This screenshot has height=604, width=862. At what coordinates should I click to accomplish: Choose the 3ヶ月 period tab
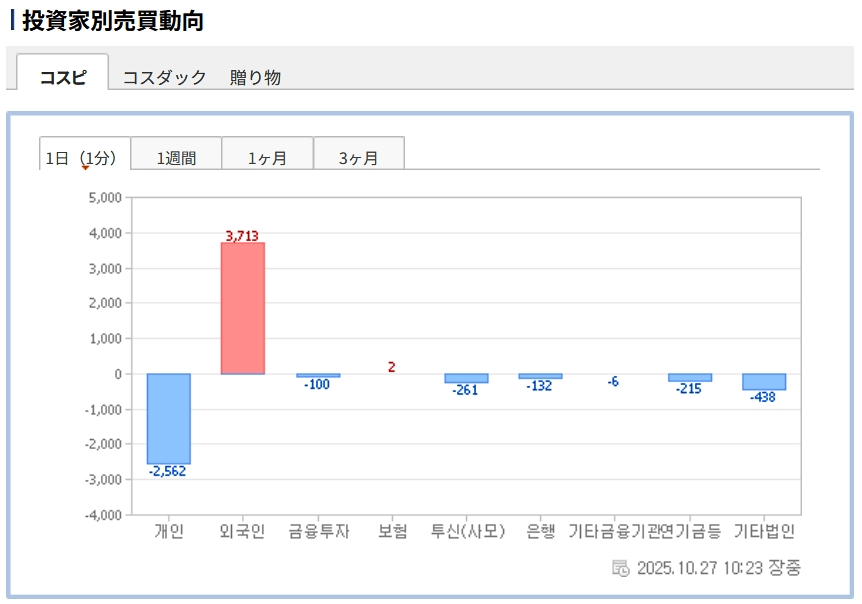point(358,157)
